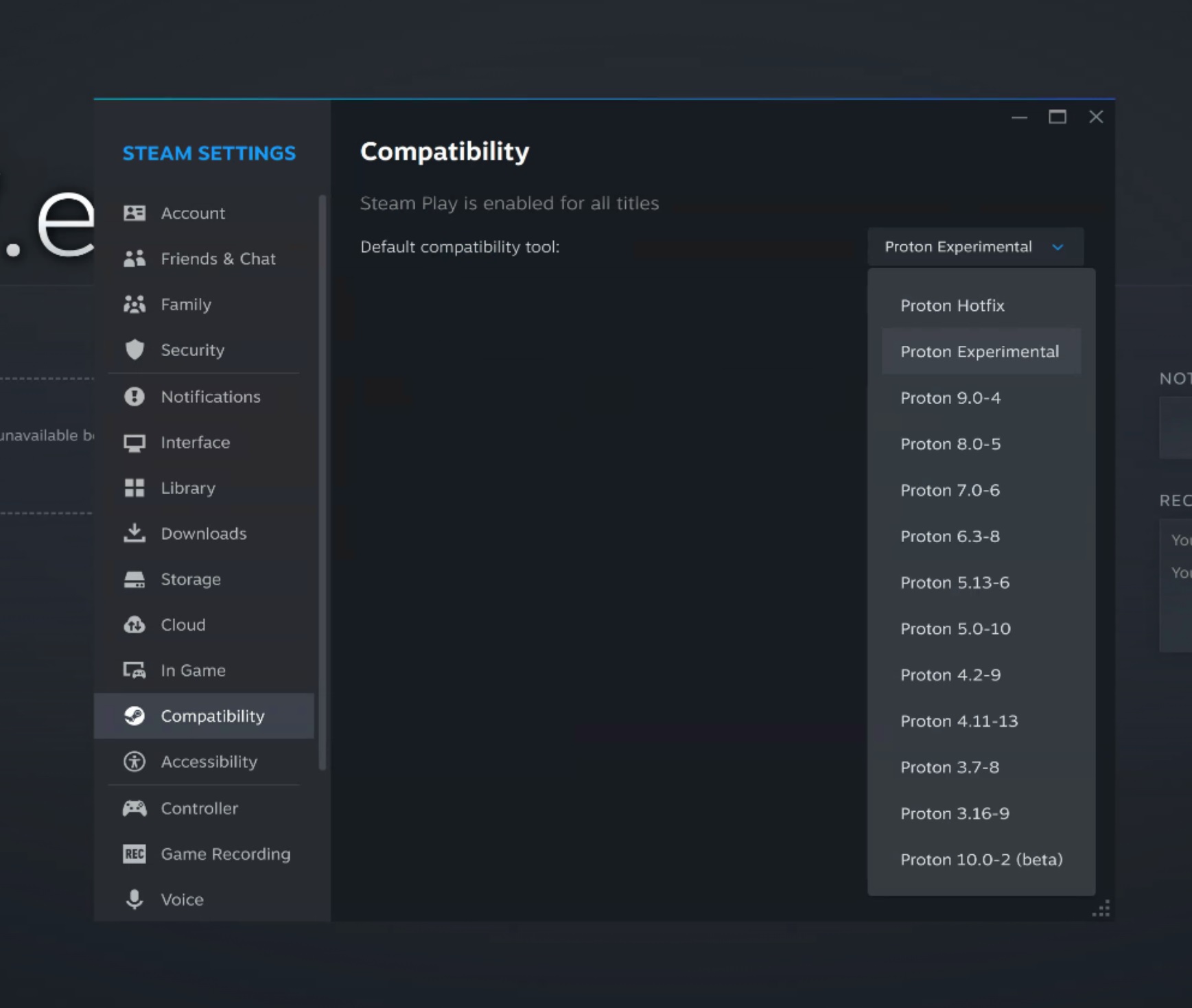The image size is (1192, 1008).
Task: Click the Voice microphone icon
Action: click(x=135, y=900)
